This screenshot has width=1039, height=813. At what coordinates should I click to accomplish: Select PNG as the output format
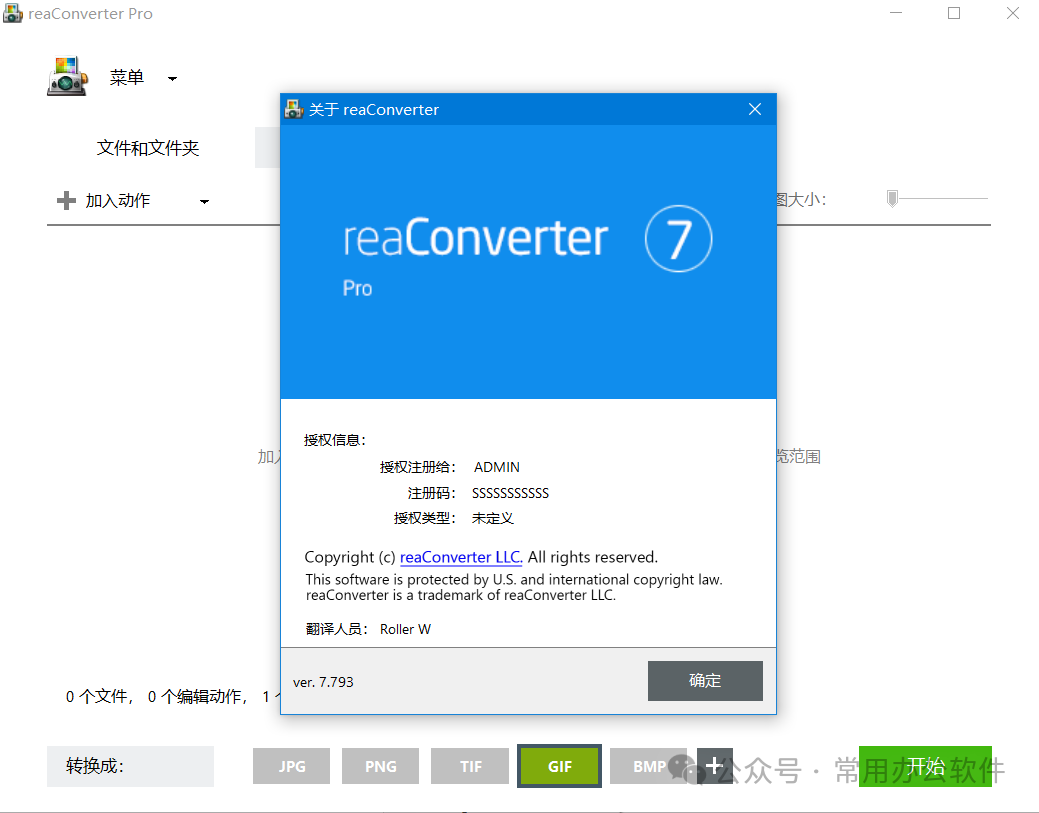pos(380,767)
